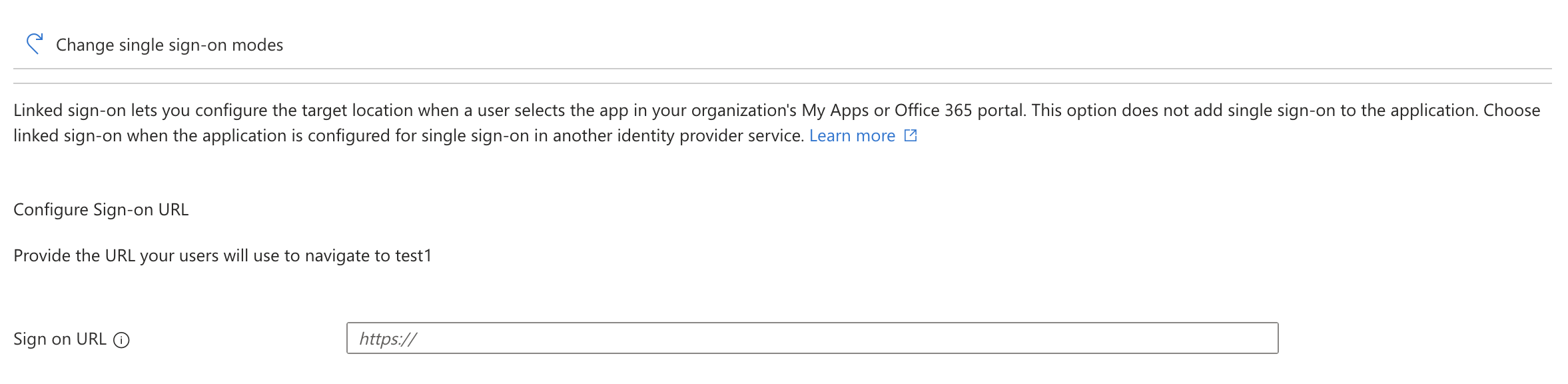Viewport: 1568px width, 384px height.
Task: Click 'identity provider service' in the description
Action: (x=710, y=136)
